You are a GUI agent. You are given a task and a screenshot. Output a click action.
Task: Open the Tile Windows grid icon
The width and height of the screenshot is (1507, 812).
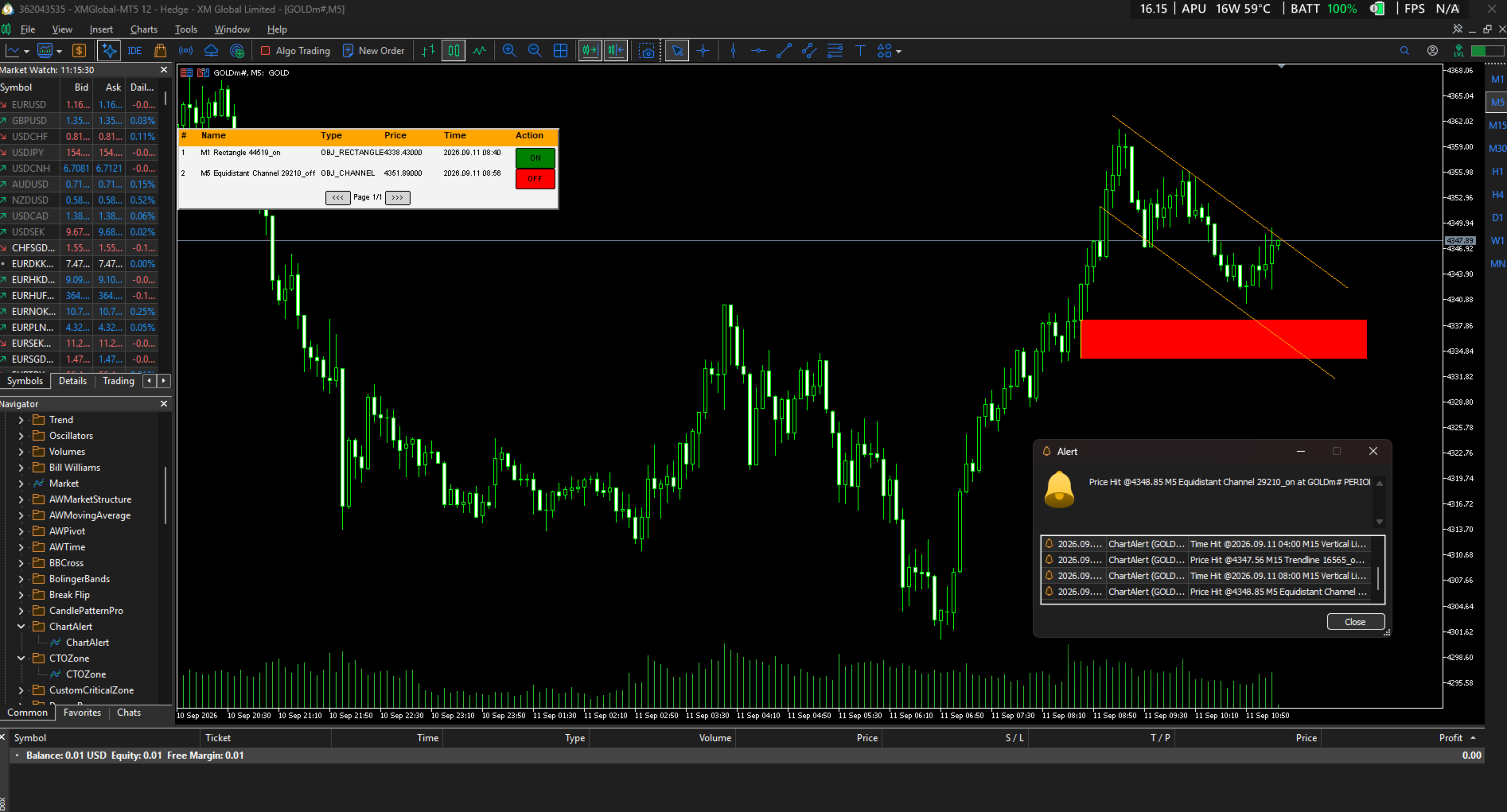point(560,51)
